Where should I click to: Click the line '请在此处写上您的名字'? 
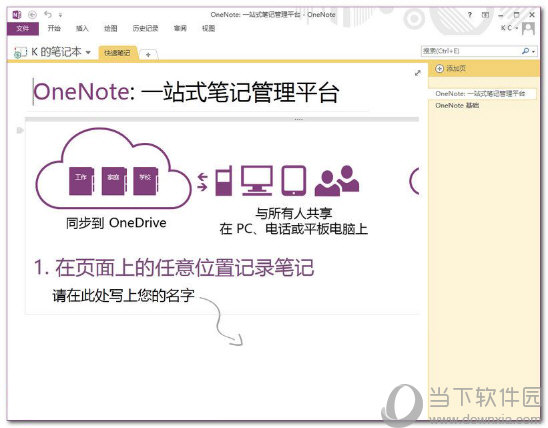(123, 296)
